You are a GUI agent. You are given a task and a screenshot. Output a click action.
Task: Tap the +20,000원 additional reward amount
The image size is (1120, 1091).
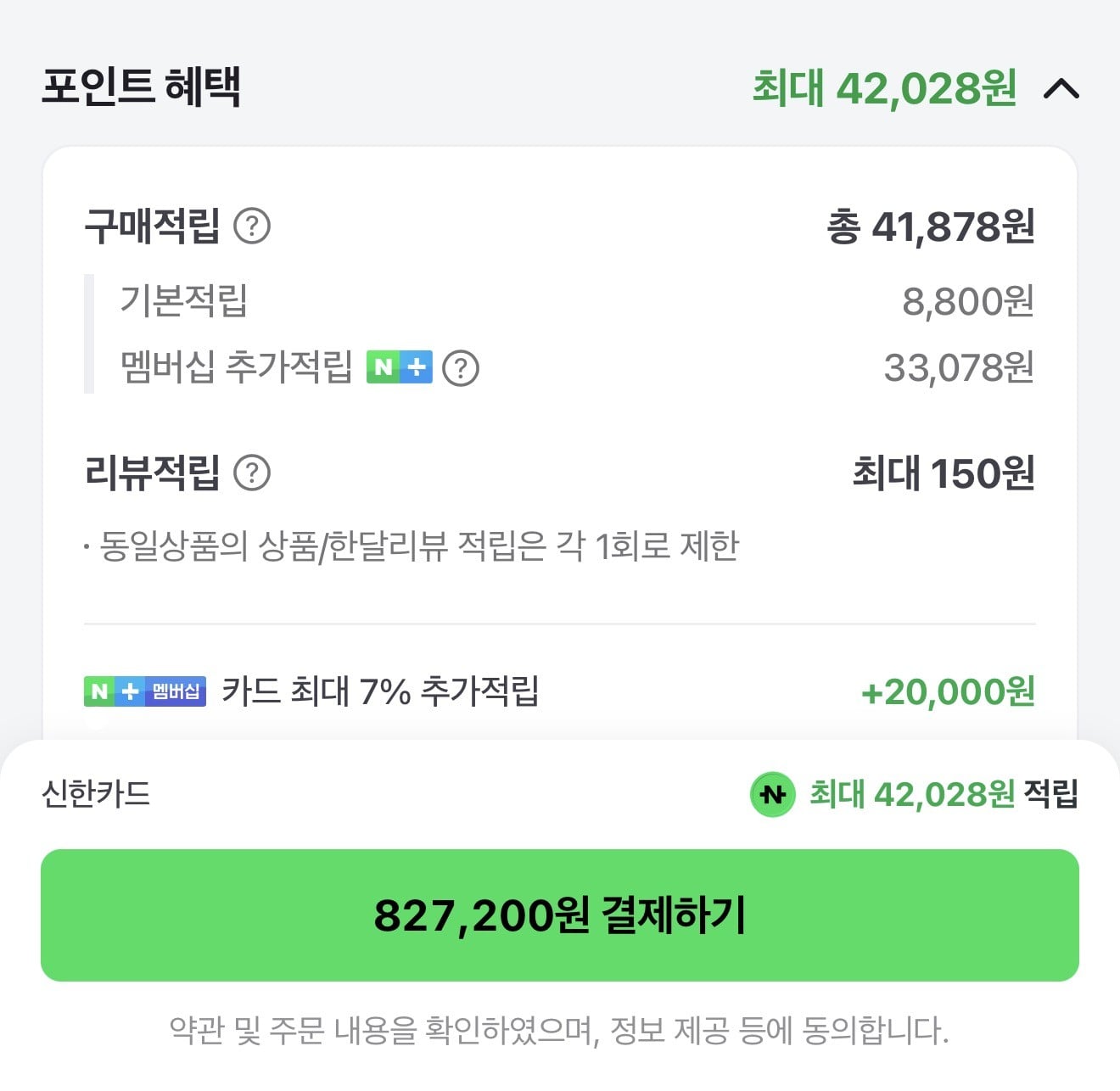pyautogui.click(x=948, y=692)
